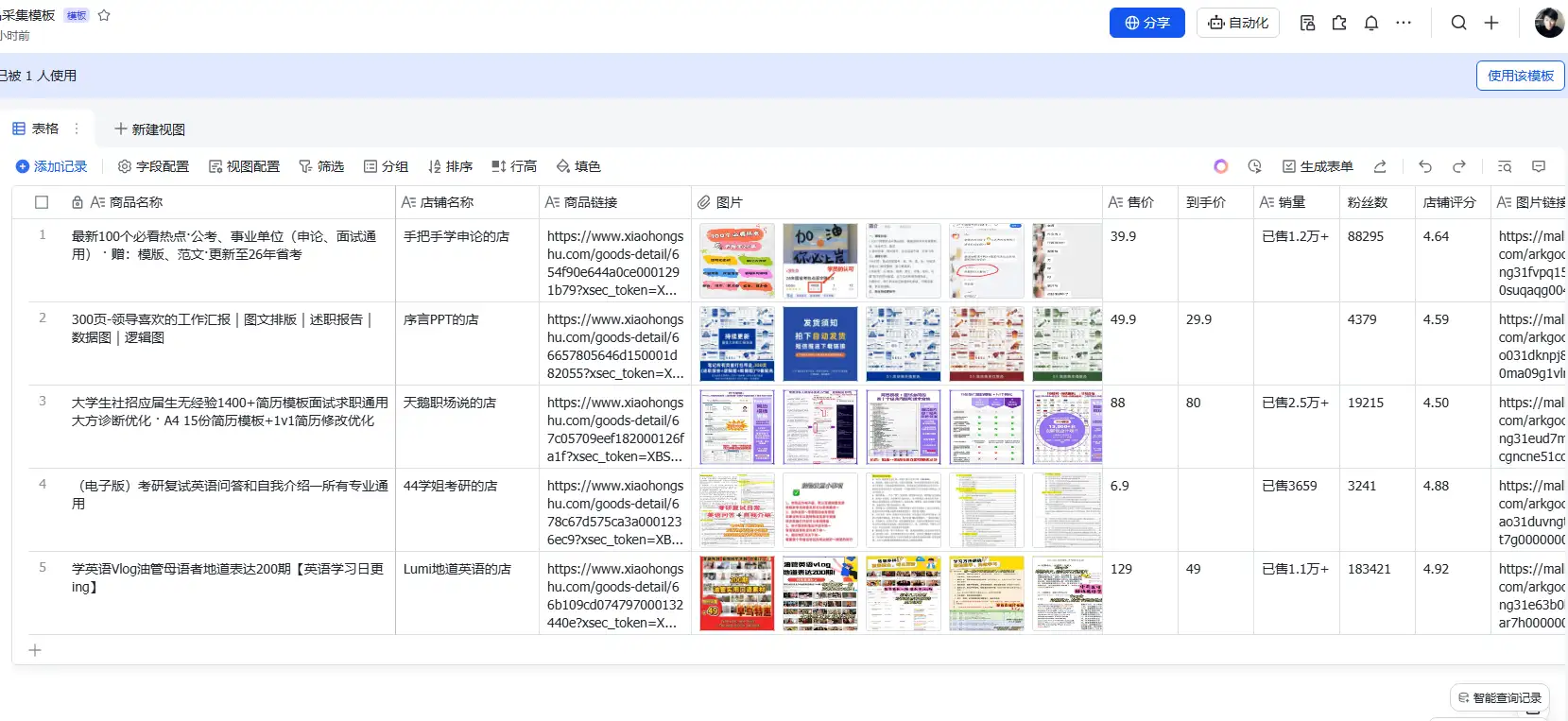Select the 表格 view tab
Viewport: 1568px width, 721px height.
pos(36,129)
